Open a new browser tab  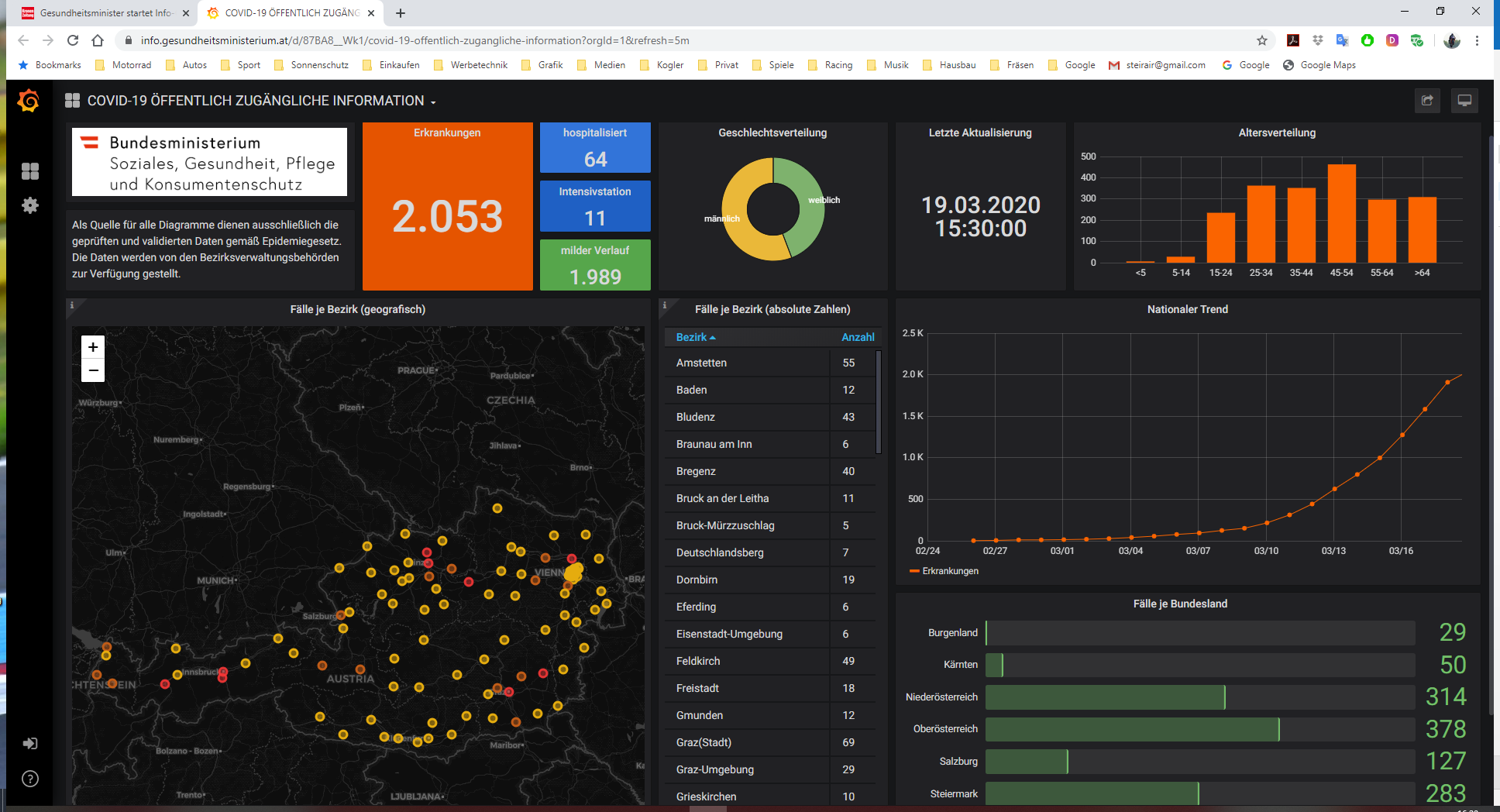point(401,13)
